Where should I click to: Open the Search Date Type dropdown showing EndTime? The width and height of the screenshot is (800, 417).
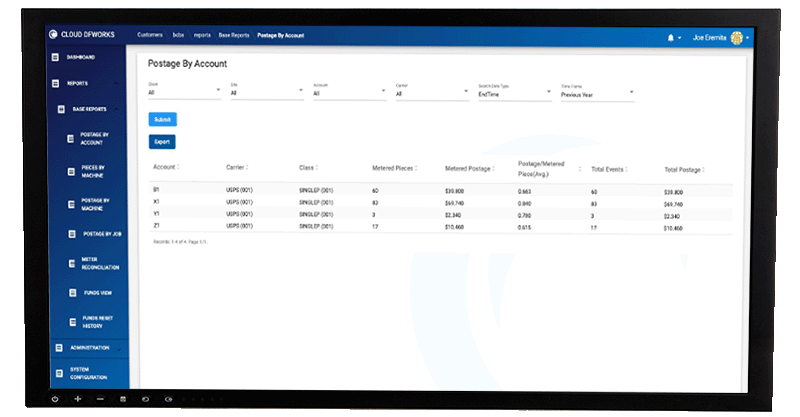click(515, 92)
